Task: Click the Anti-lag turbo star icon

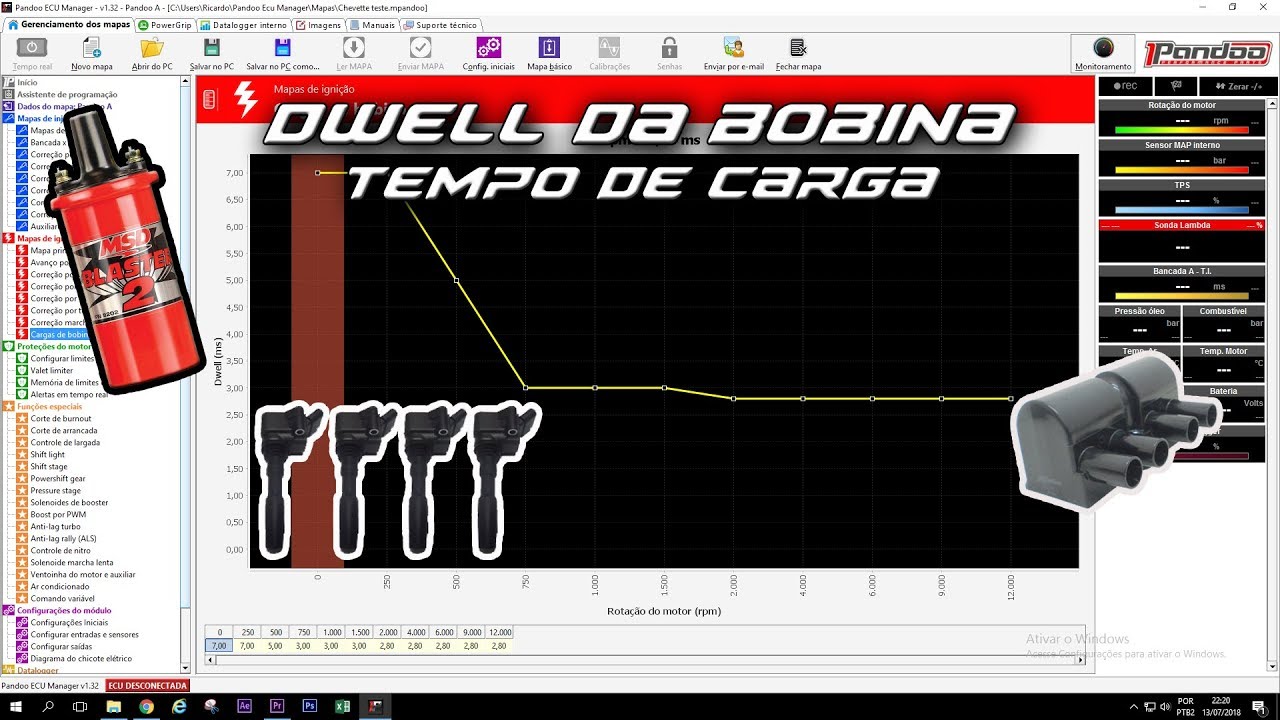Action: (22, 526)
